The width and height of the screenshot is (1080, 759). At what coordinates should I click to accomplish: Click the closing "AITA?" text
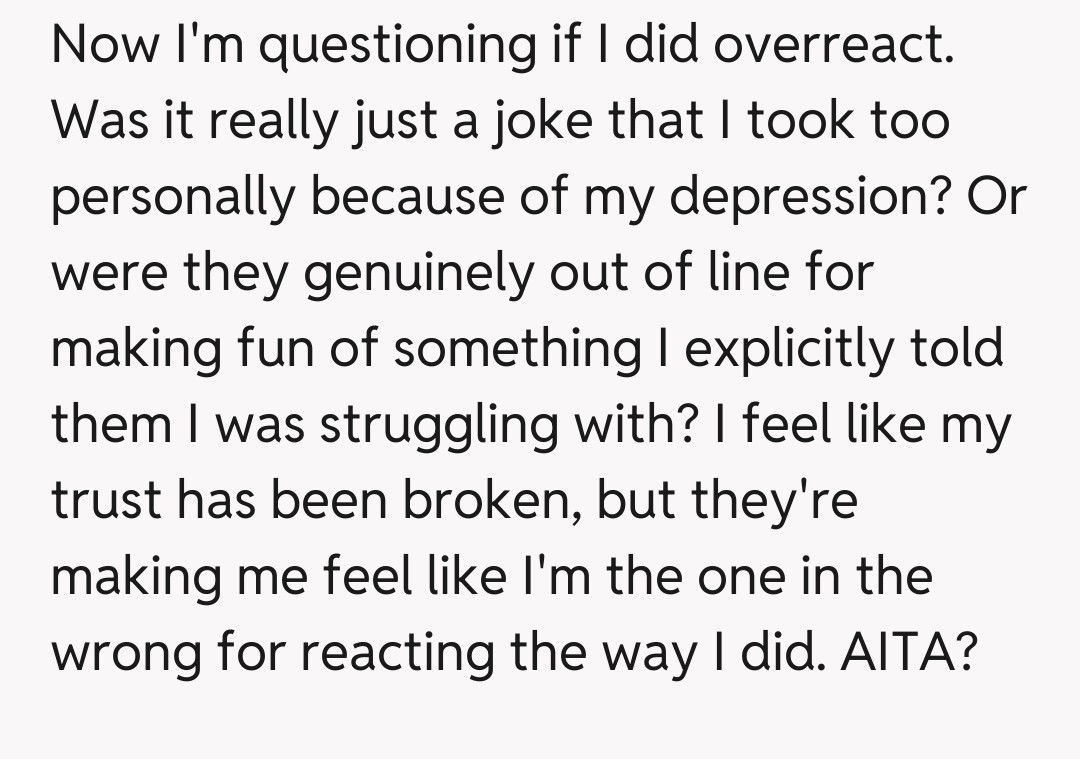[x=908, y=652]
